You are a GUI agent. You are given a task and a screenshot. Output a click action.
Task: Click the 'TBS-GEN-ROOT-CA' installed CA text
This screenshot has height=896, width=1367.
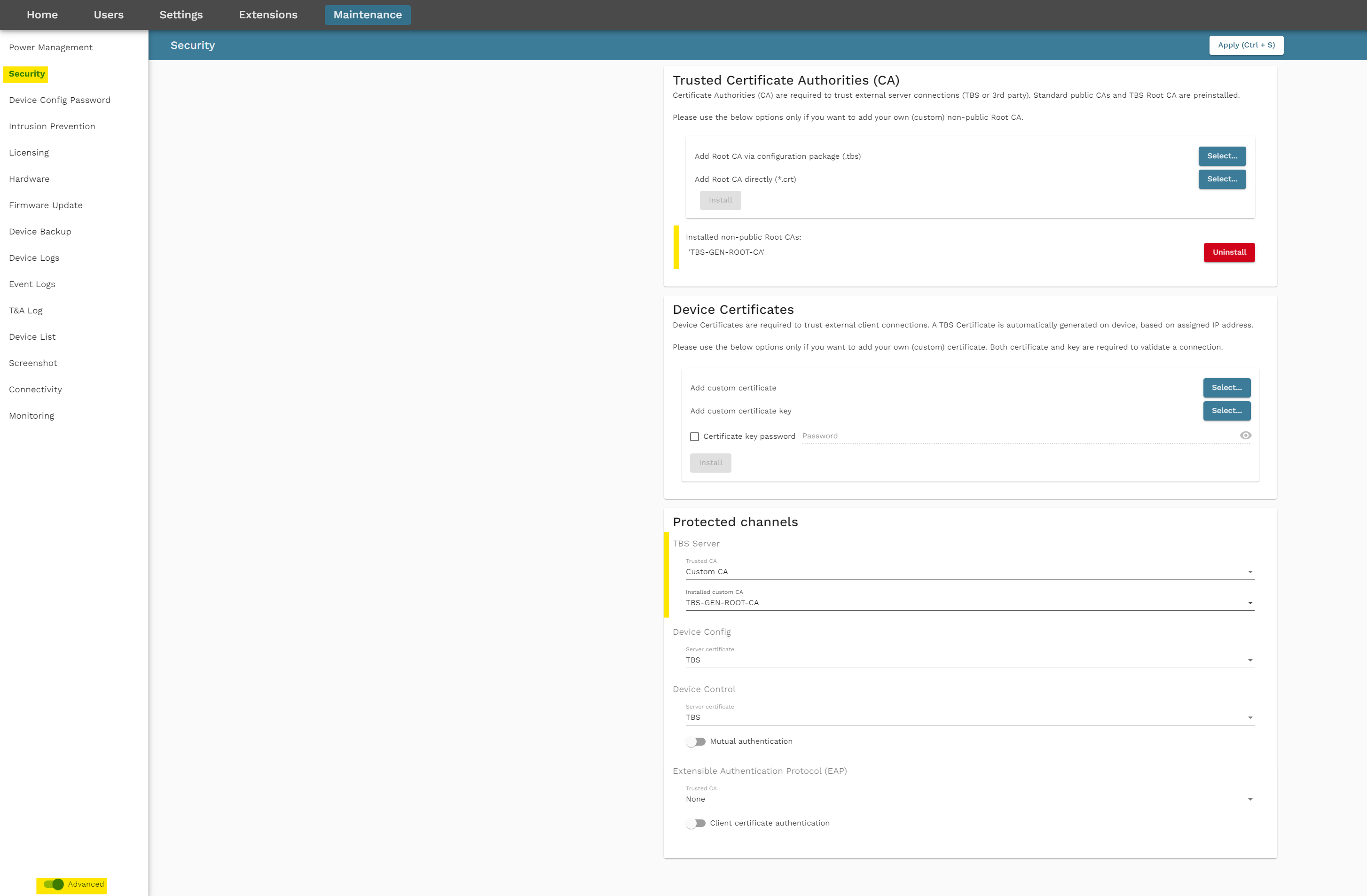tap(726, 253)
